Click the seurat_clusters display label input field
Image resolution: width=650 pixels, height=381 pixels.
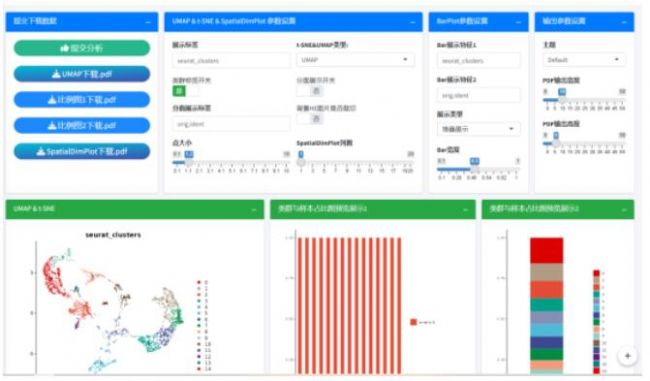tap(231, 61)
